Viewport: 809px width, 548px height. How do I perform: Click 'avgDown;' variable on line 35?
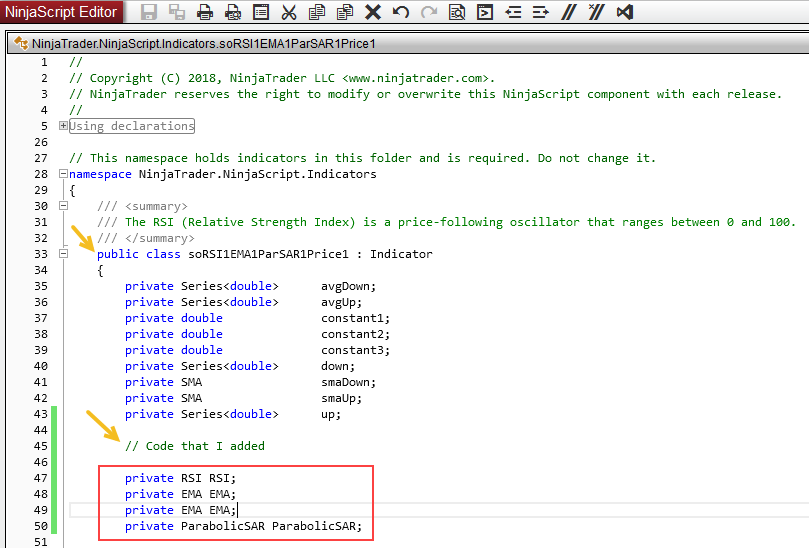tap(348, 286)
